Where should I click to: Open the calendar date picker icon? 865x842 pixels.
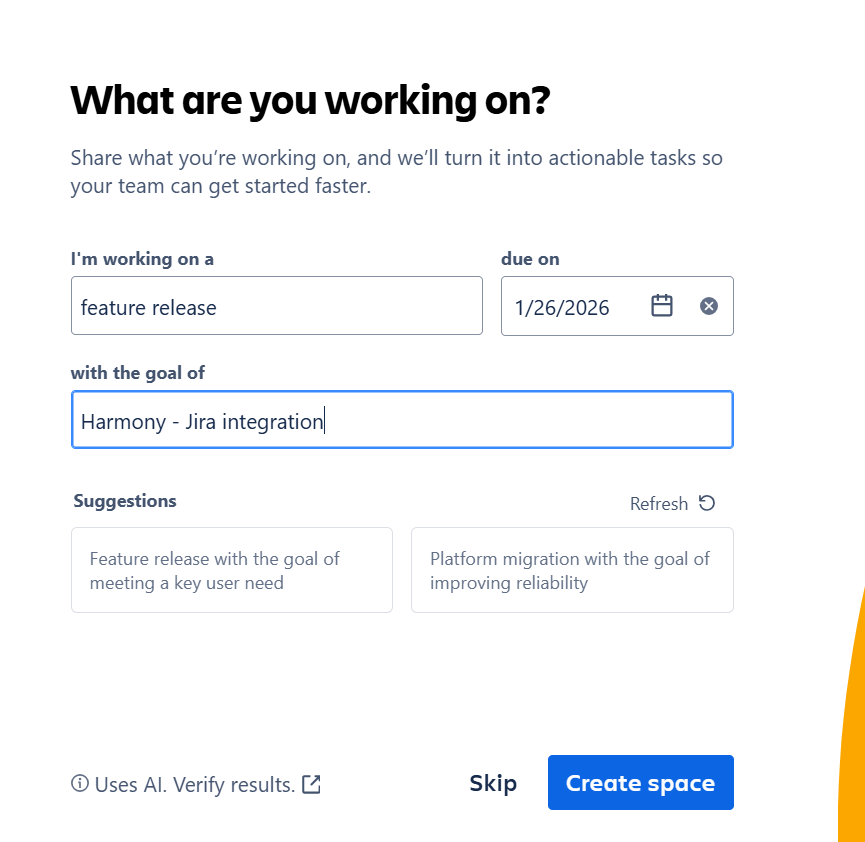[662, 306]
